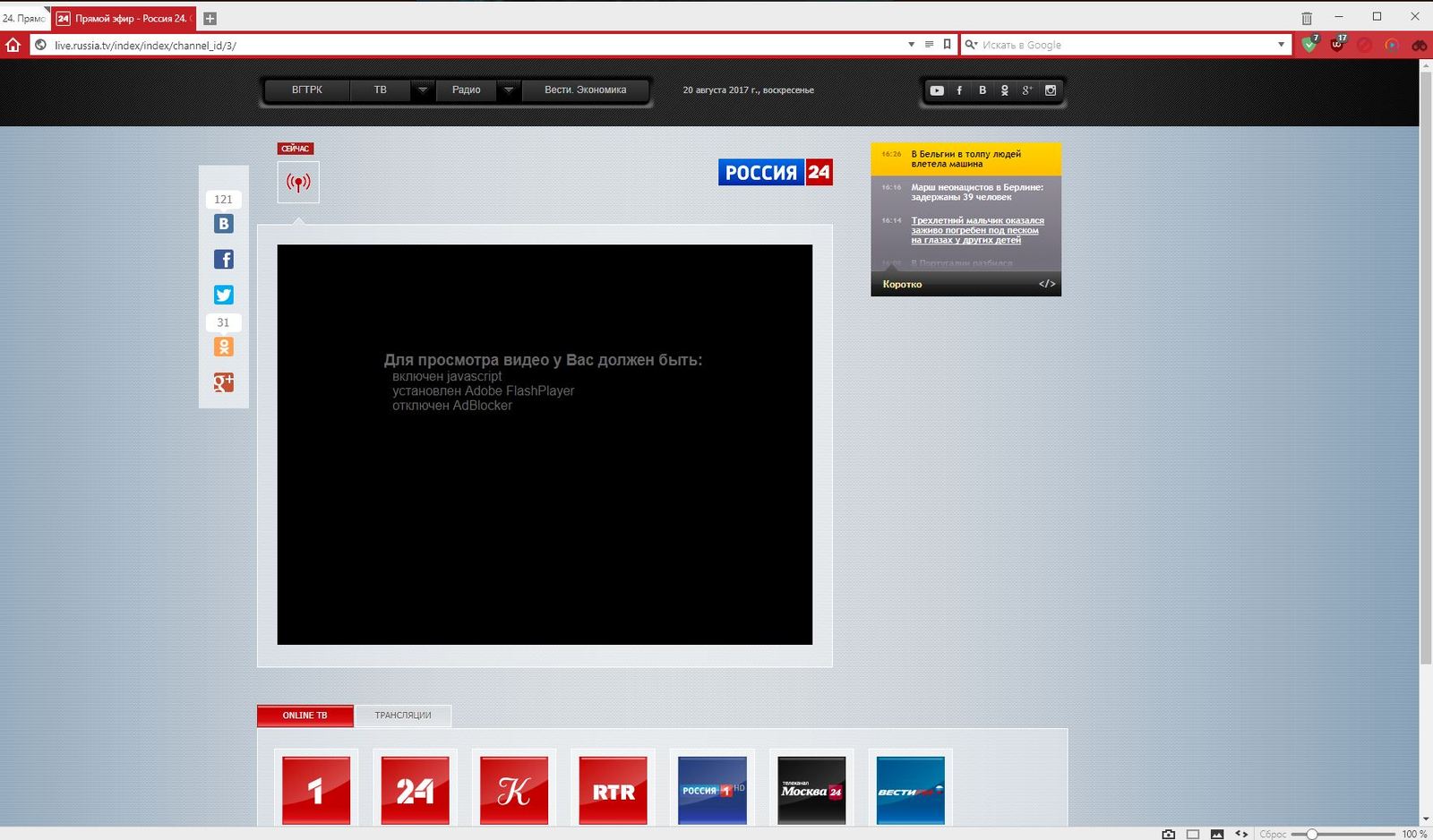
Task: Open the binoculars extension icon
Action: pyautogui.click(x=1420, y=45)
